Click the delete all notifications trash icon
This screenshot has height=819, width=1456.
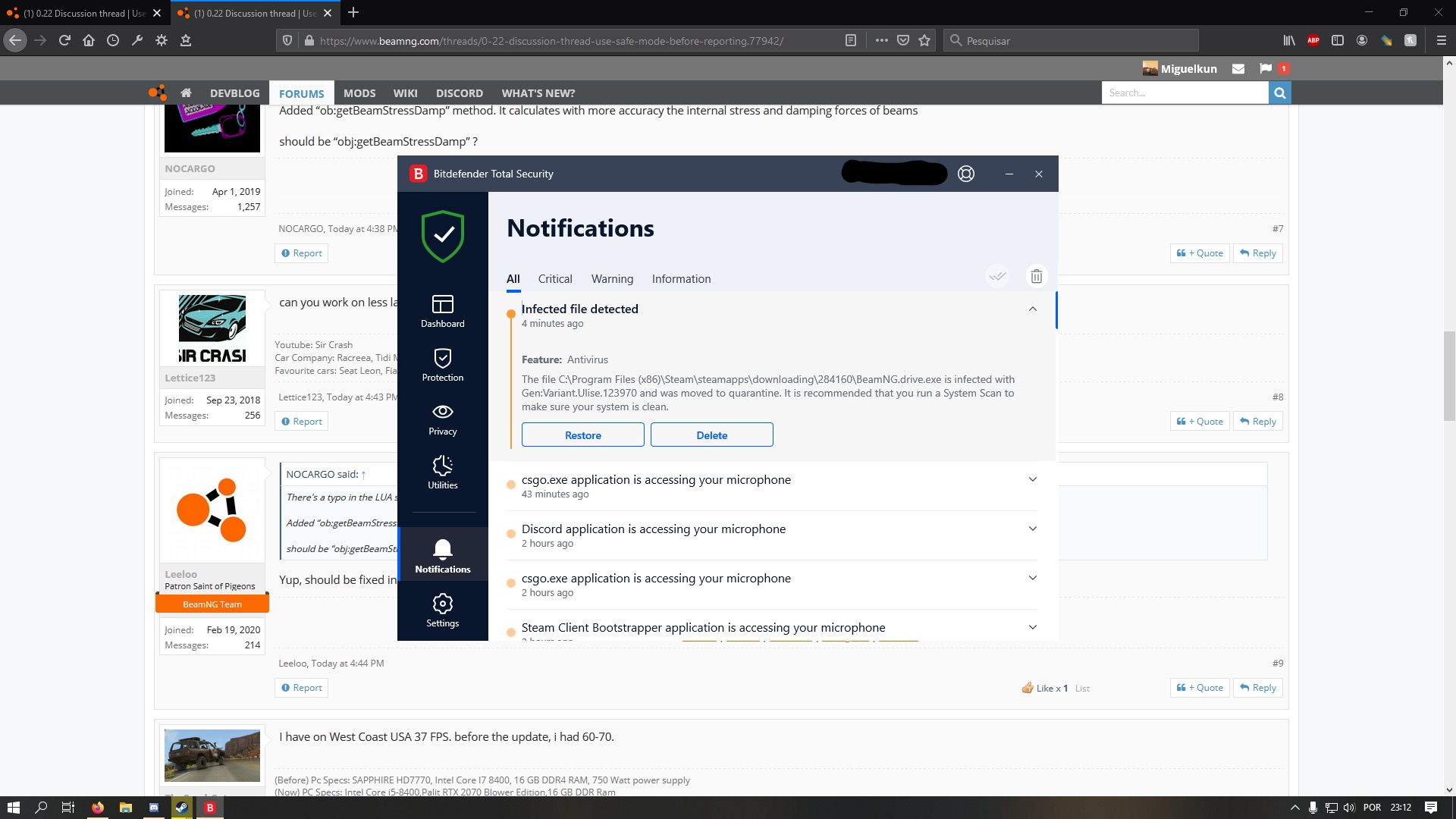pyautogui.click(x=1036, y=276)
